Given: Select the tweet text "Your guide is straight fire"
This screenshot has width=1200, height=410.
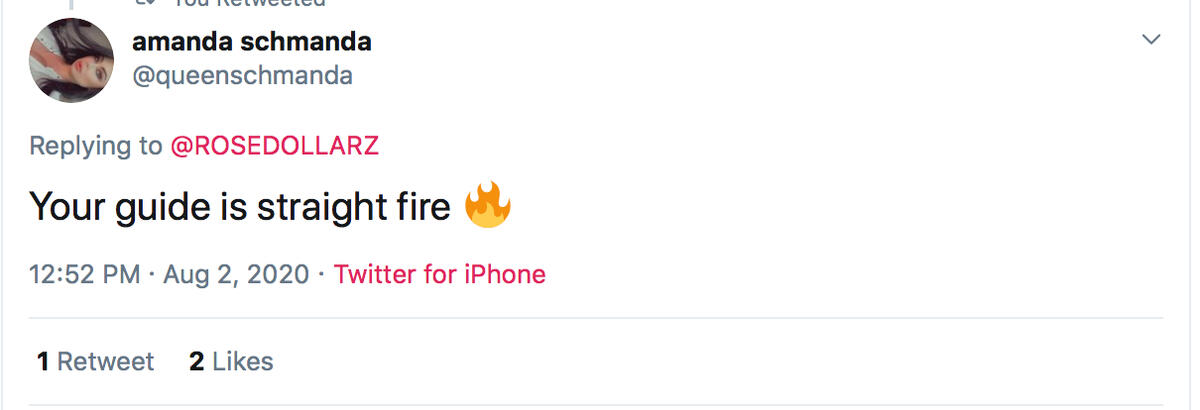Looking at the screenshot, I should coord(240,207).
